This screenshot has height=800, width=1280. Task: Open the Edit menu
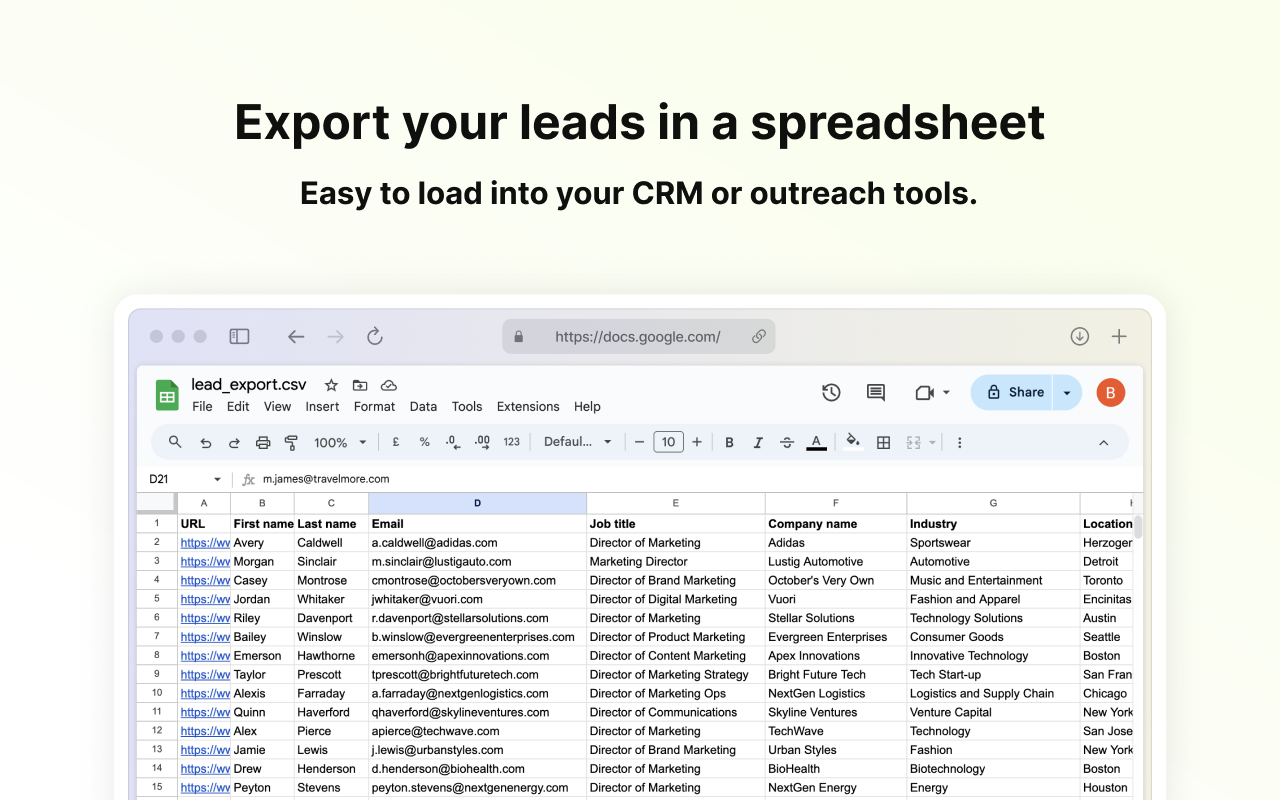238,406
